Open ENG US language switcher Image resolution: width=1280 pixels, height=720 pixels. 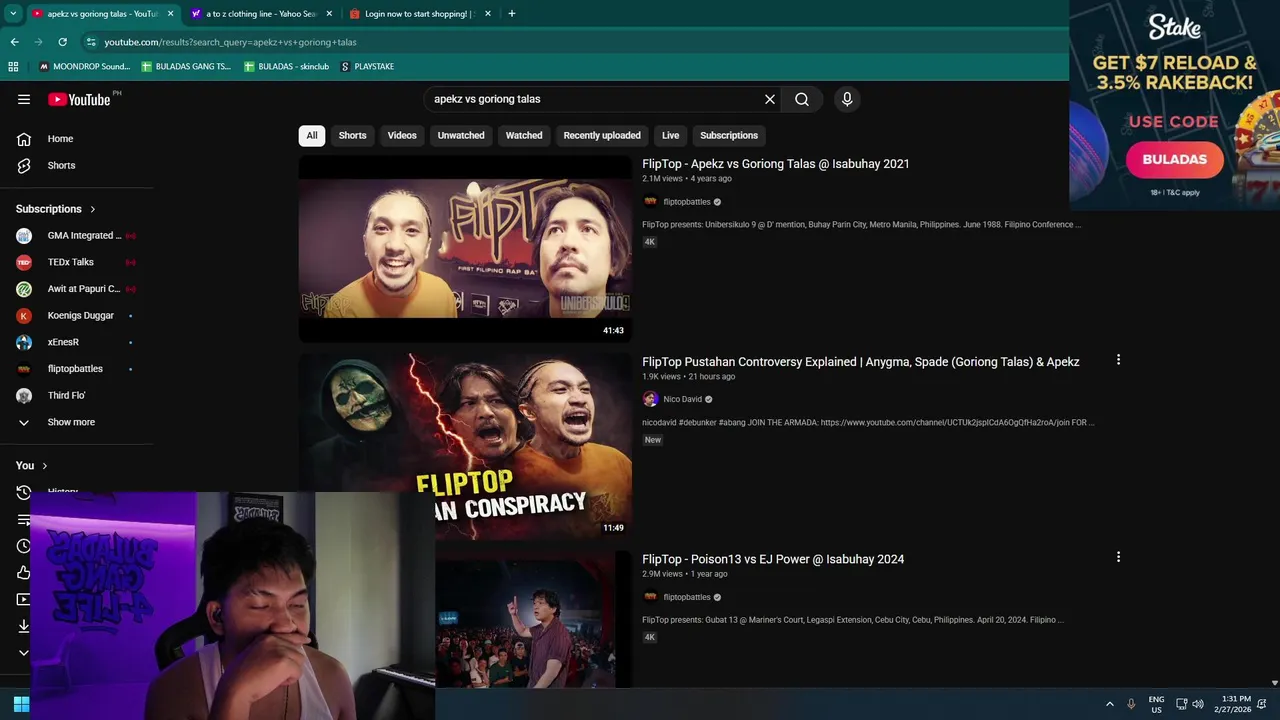[1156, 704]
